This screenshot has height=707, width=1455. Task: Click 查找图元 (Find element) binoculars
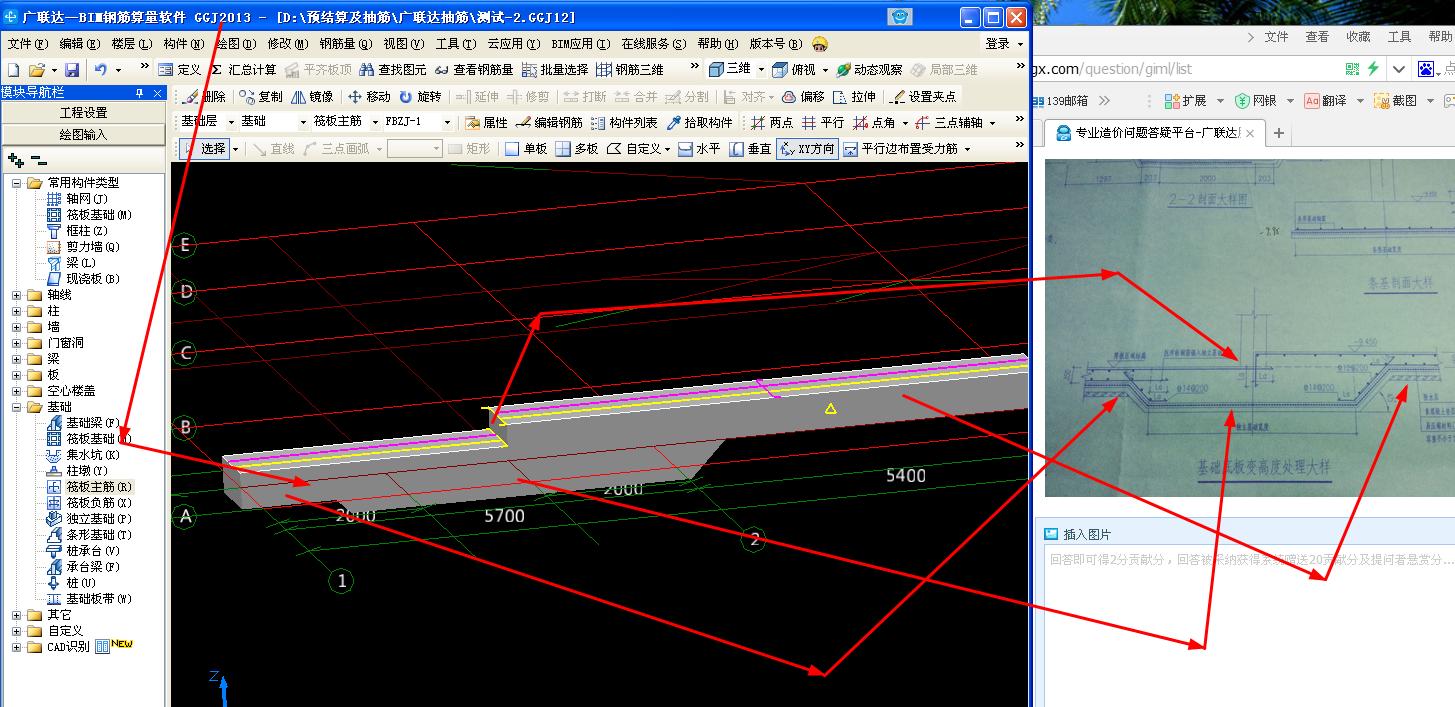393,70
